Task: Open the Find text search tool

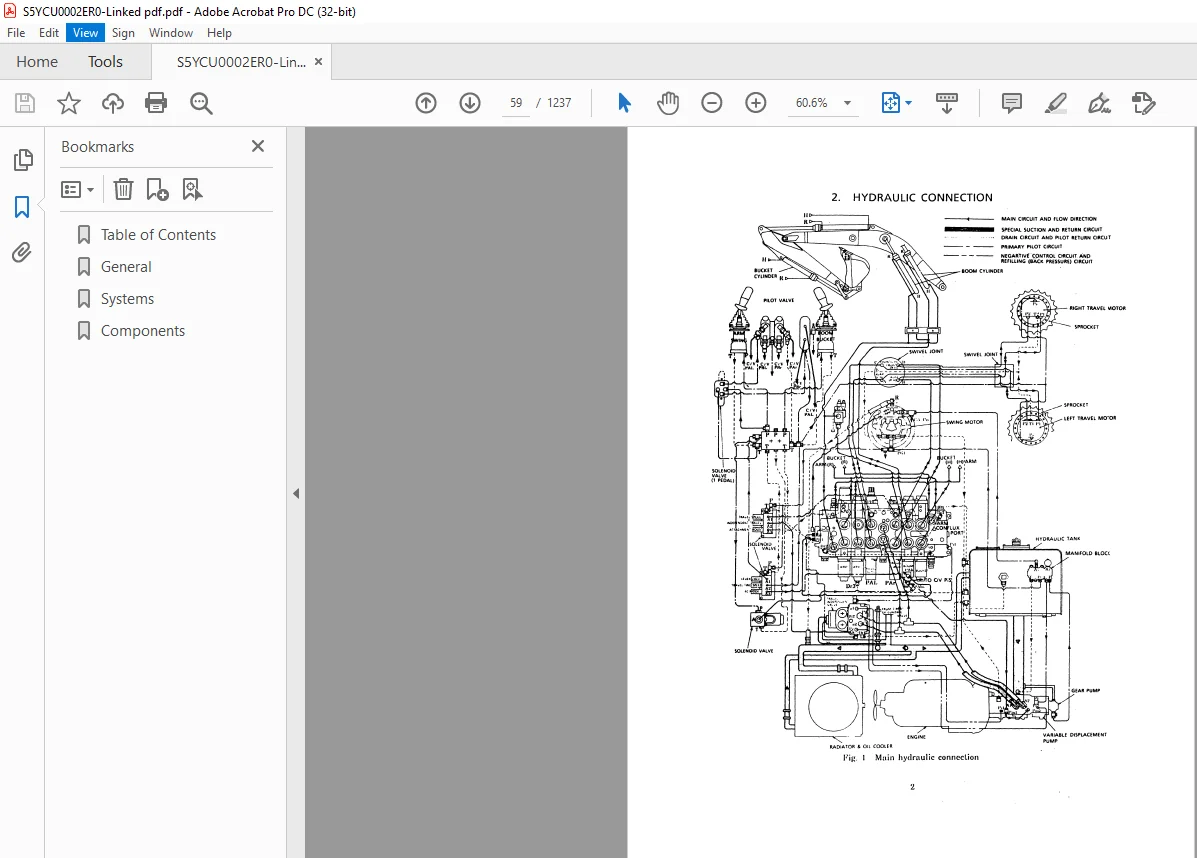Action: [x=202, y=103]
